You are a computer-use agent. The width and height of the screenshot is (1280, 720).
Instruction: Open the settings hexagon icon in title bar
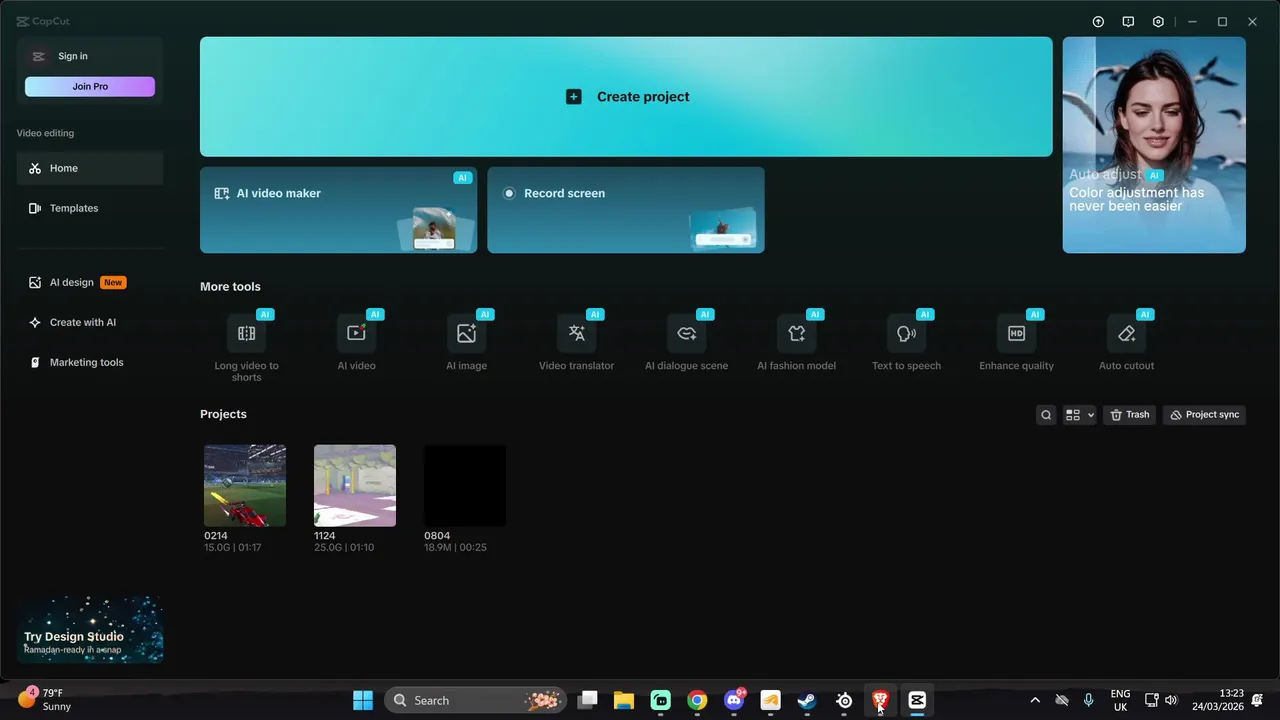click(1158, 21)
